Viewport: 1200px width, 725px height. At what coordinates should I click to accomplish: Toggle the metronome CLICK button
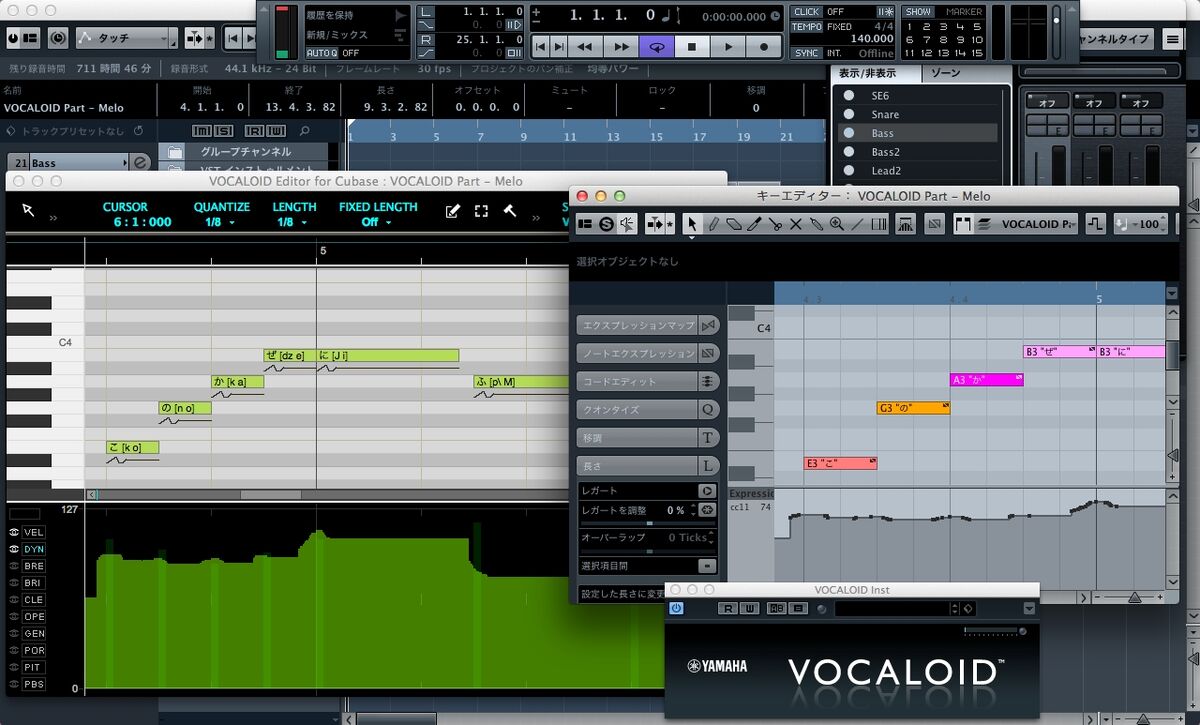[806, 12]
